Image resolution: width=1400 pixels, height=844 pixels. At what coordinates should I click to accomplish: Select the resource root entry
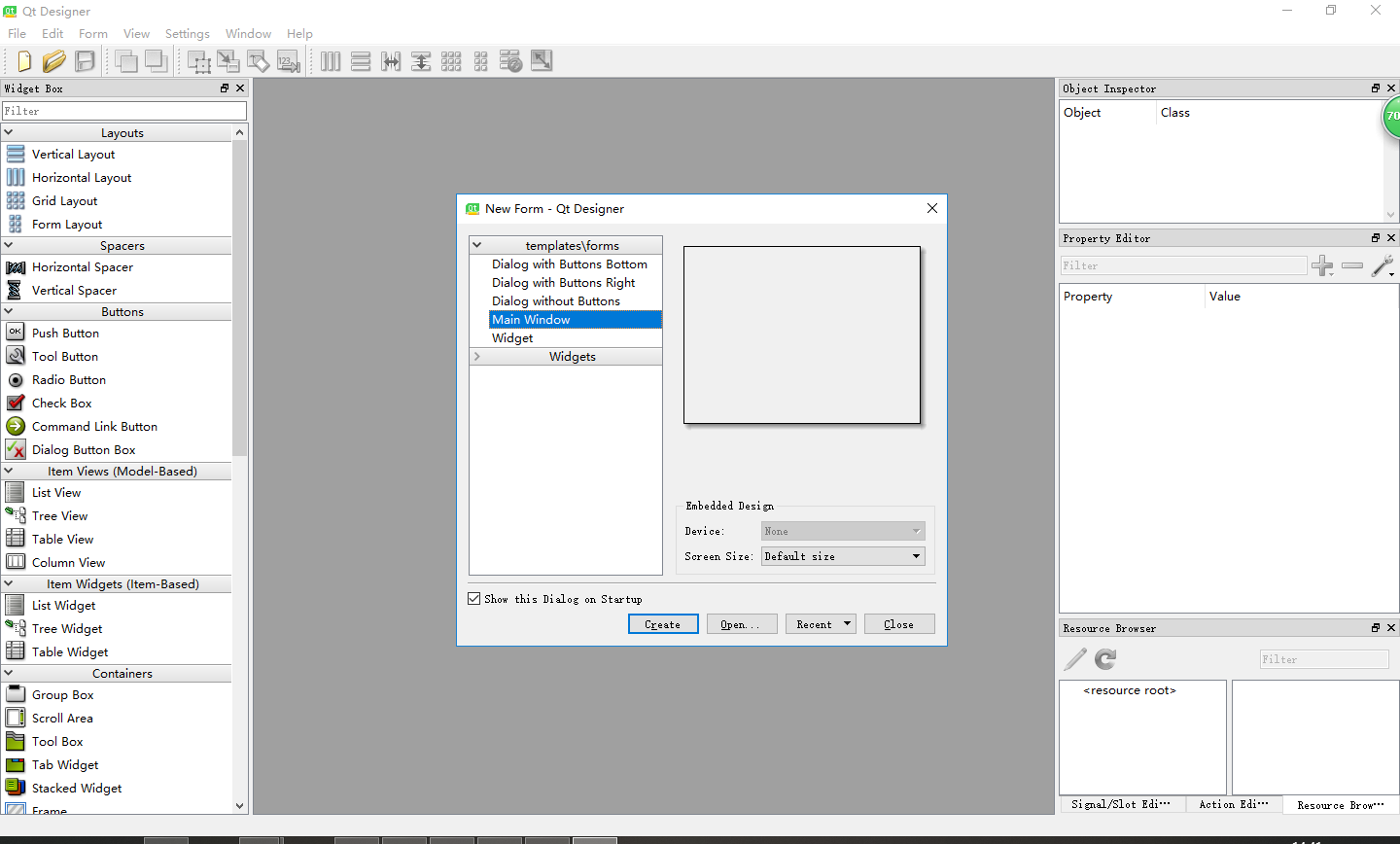[1128, 689]
